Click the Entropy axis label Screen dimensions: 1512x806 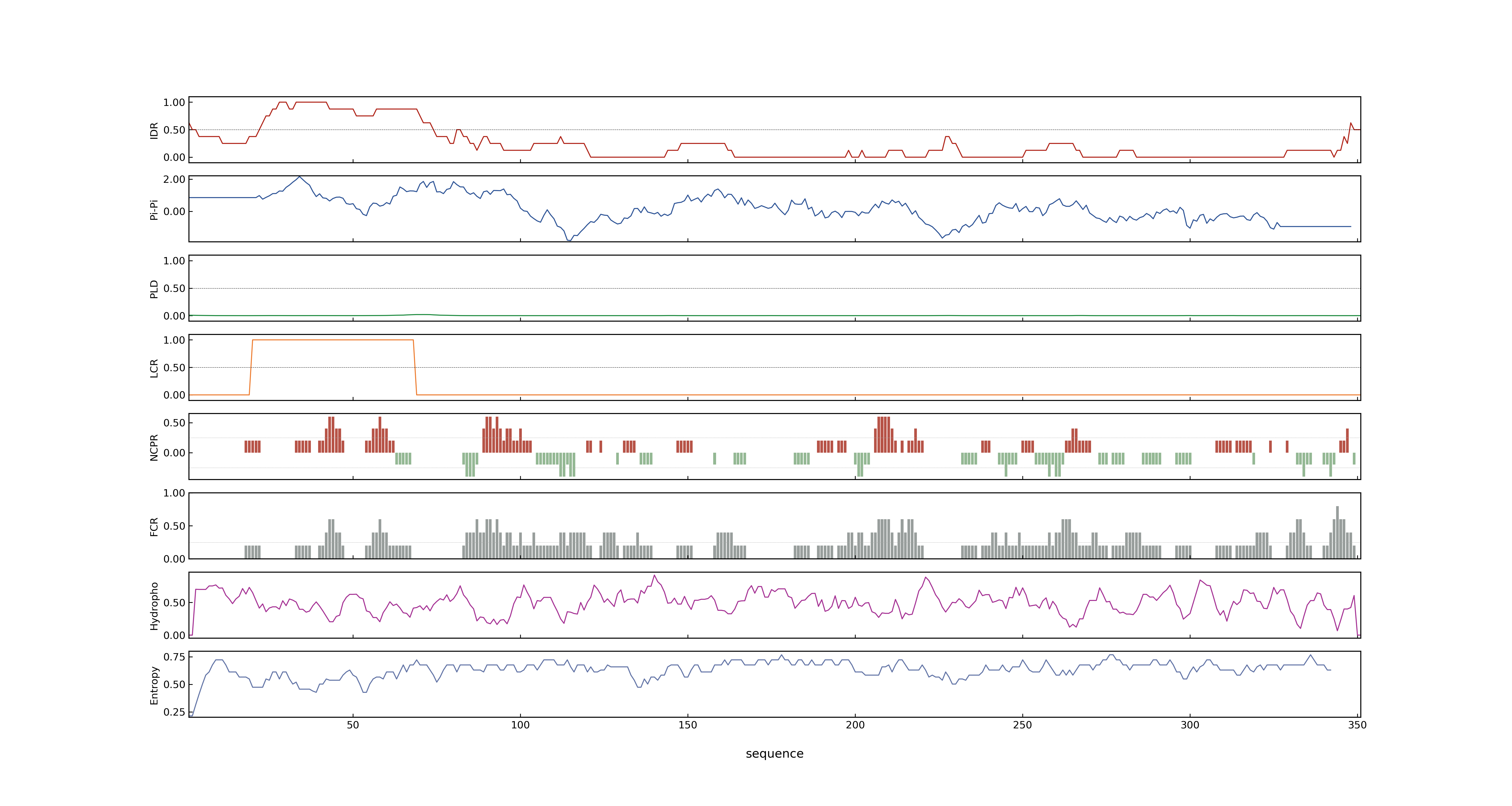pyautogui.click(x=154, y=685)
